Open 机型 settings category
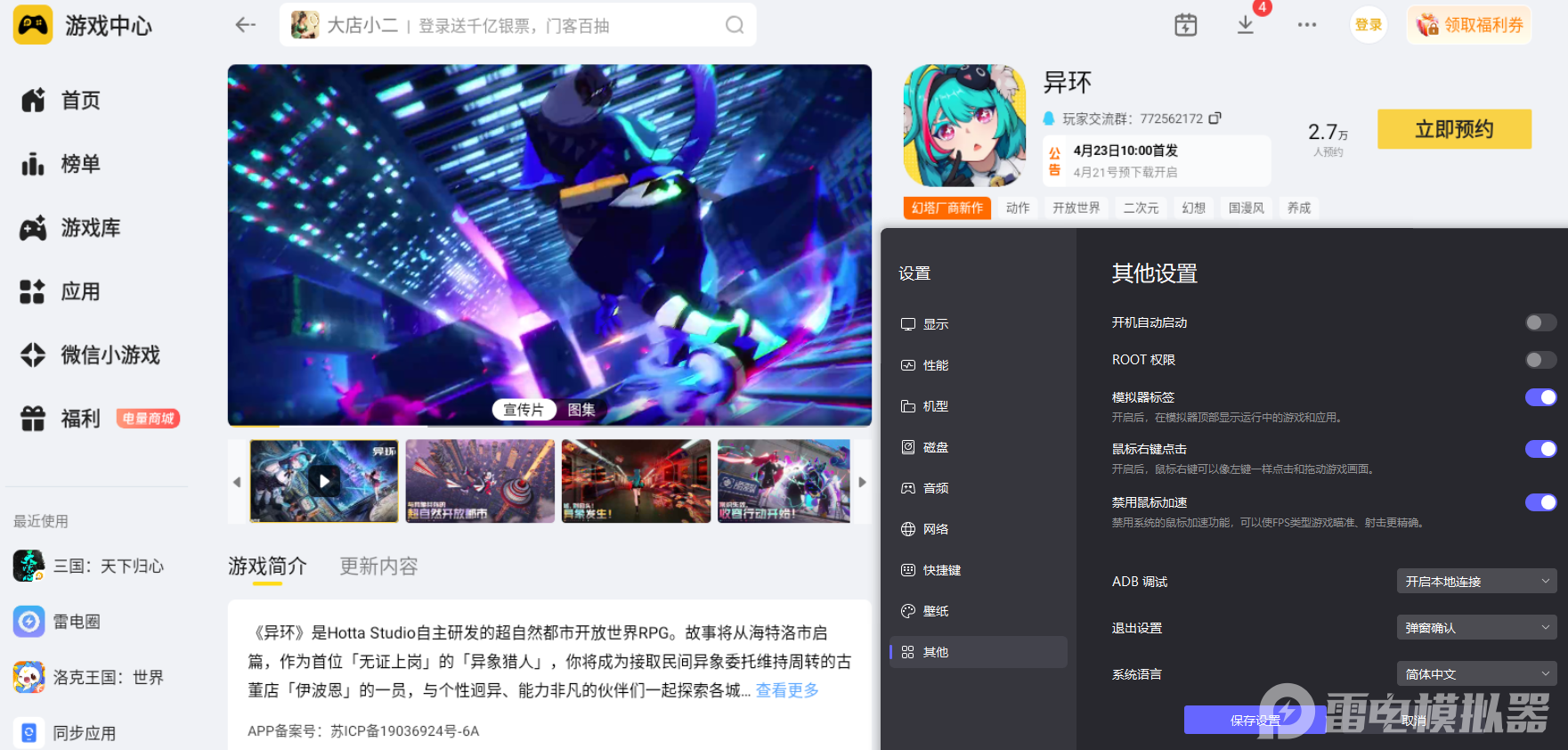 (979, 406)
